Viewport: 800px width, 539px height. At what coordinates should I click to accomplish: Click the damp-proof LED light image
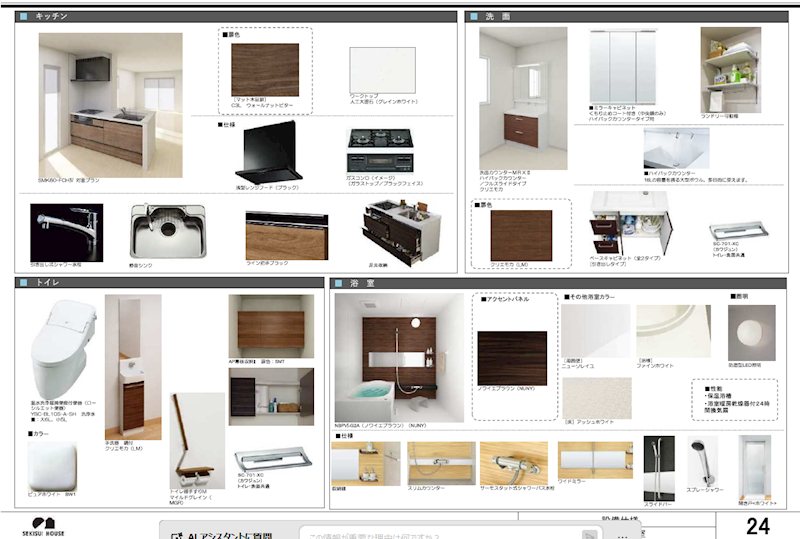[752, 333]
